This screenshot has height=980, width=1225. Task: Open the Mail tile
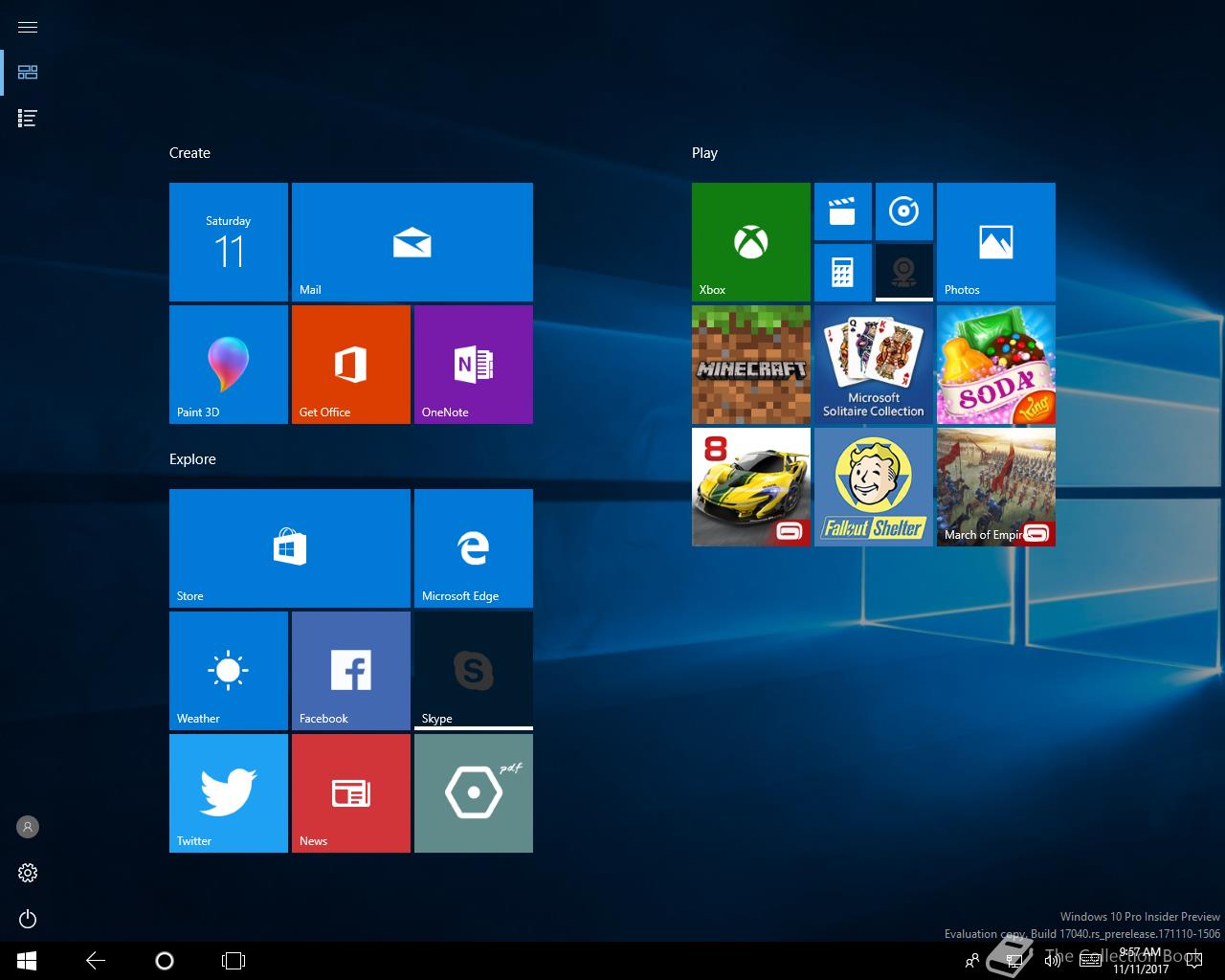[x=412, y=242]
